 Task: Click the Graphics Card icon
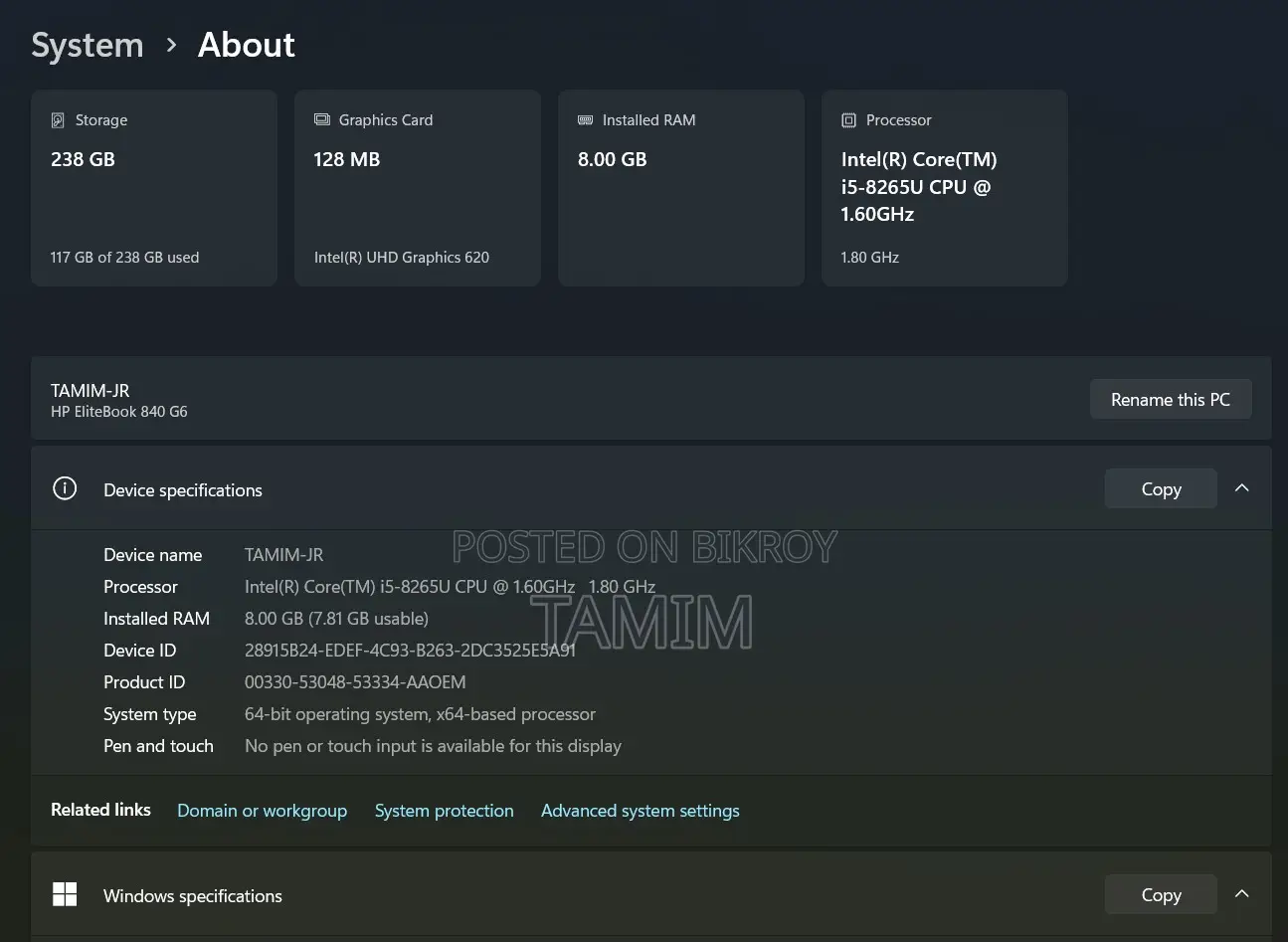[x=322, y=119]
